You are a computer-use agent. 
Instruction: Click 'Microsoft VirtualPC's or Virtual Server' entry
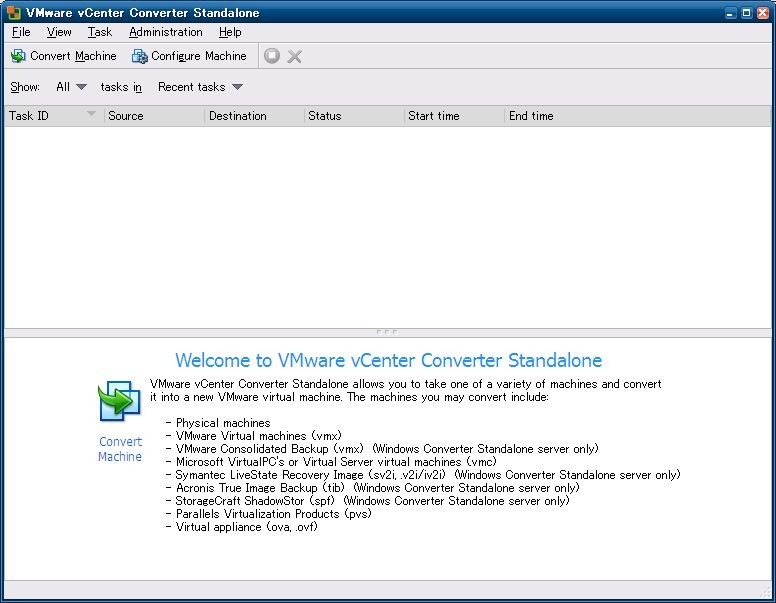coord(336,462)
